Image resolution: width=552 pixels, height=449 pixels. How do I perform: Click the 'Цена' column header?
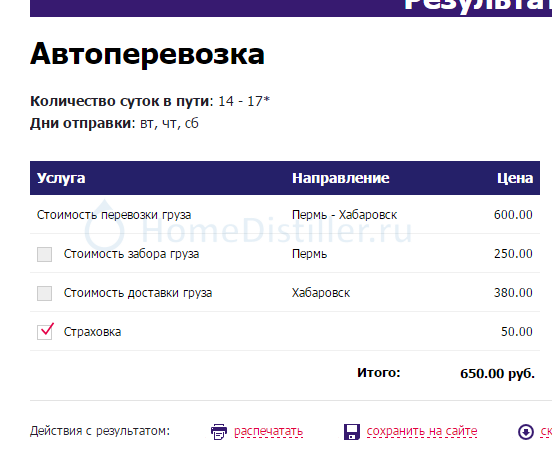[x=515, y=178]
